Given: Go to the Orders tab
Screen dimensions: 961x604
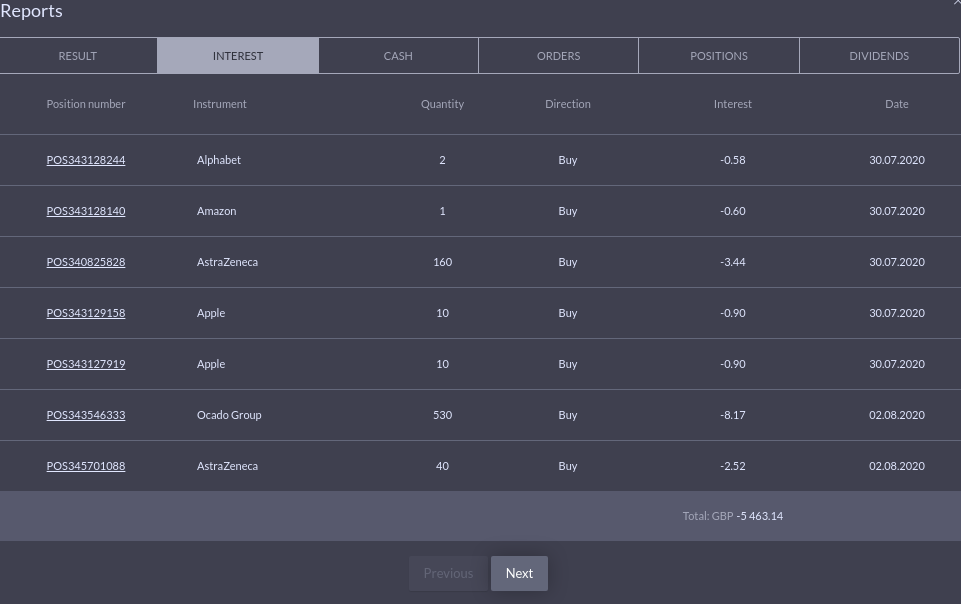Looking at the screenshot, I should click(x=558, y=56).
